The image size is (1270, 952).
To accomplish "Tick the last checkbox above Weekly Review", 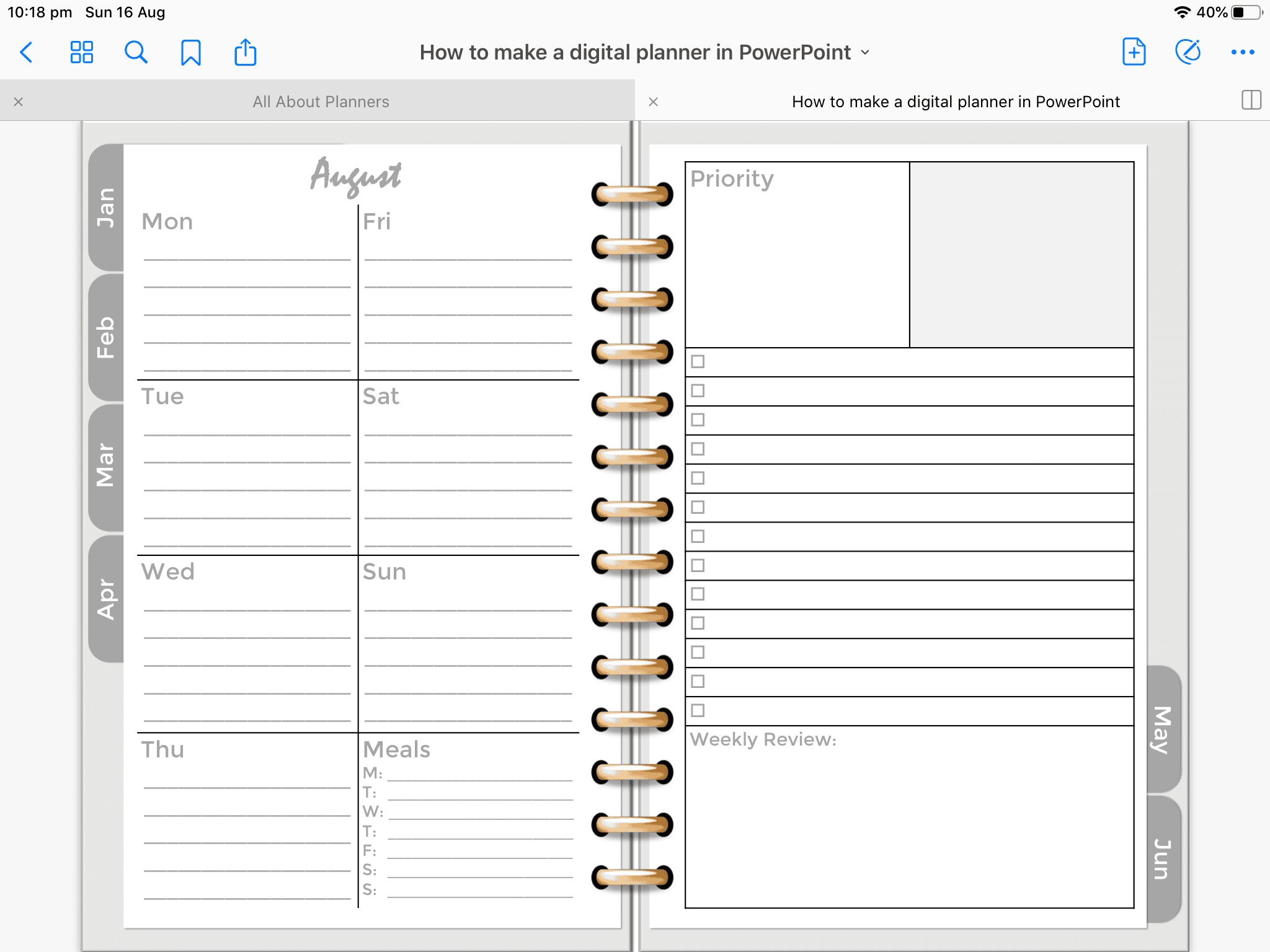I will [699, 712].
